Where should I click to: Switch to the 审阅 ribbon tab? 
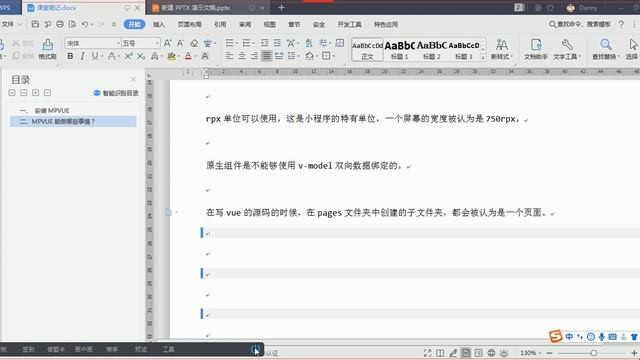pos(245,24)
